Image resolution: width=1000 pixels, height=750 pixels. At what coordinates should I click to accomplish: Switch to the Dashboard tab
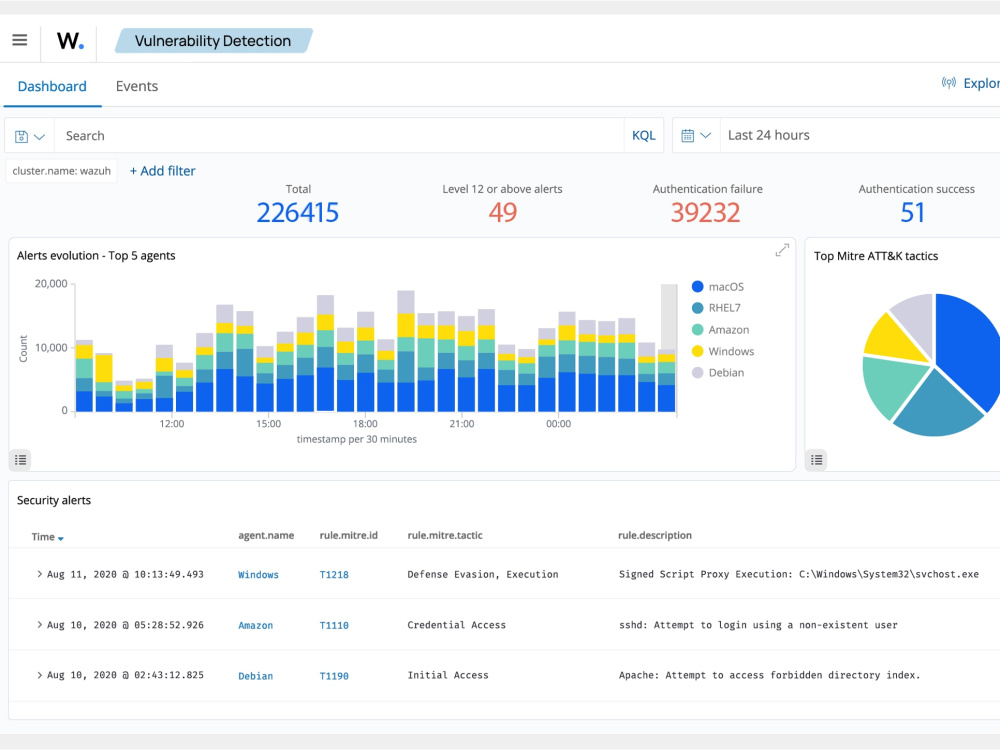point(52,86)
